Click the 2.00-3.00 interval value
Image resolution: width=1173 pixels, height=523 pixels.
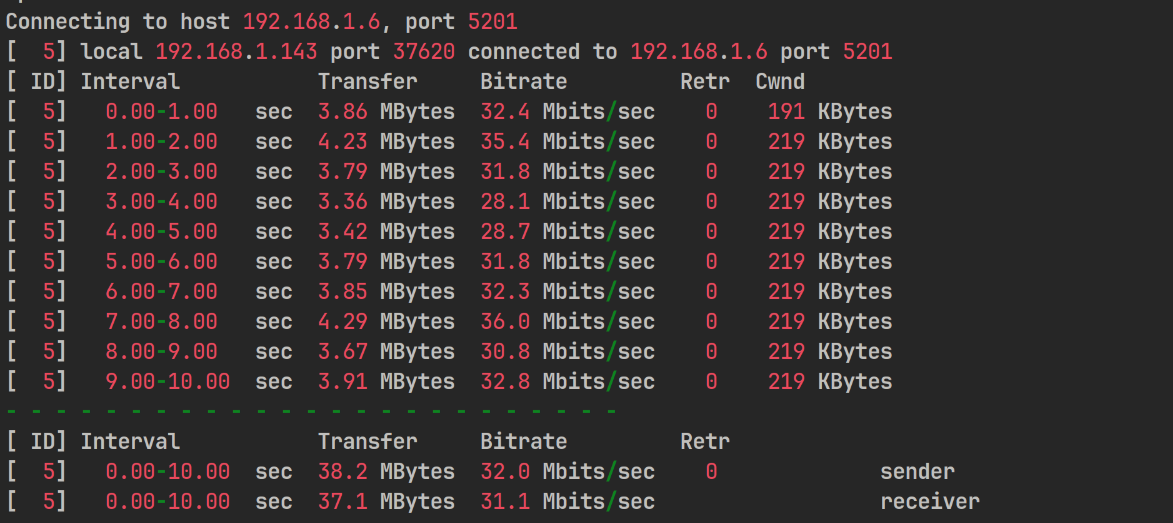click(x=162, y=171)
